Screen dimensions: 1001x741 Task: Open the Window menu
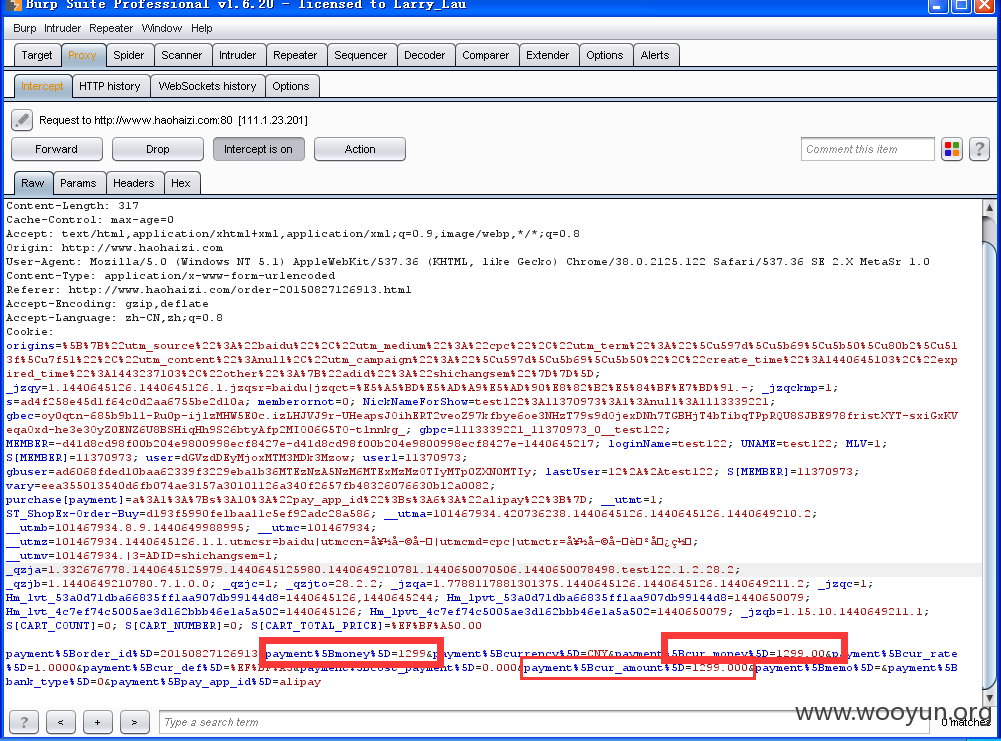[162, 28]
